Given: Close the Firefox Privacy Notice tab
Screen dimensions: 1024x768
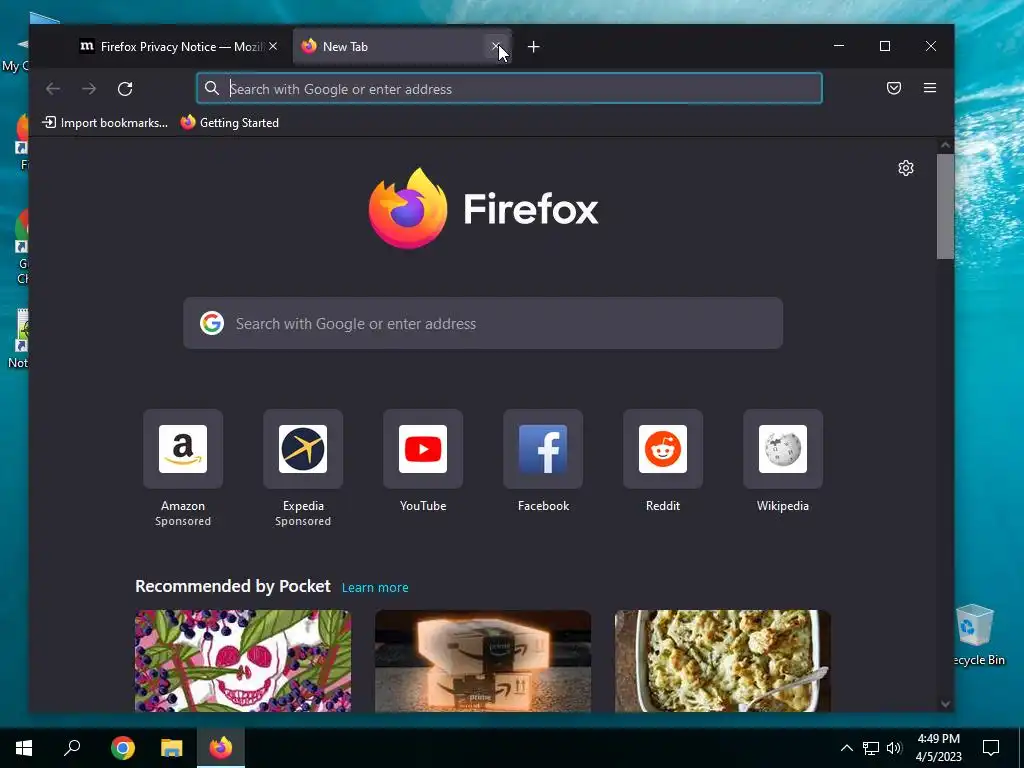Looking at the screenshot, I should (x=273, y=46).
